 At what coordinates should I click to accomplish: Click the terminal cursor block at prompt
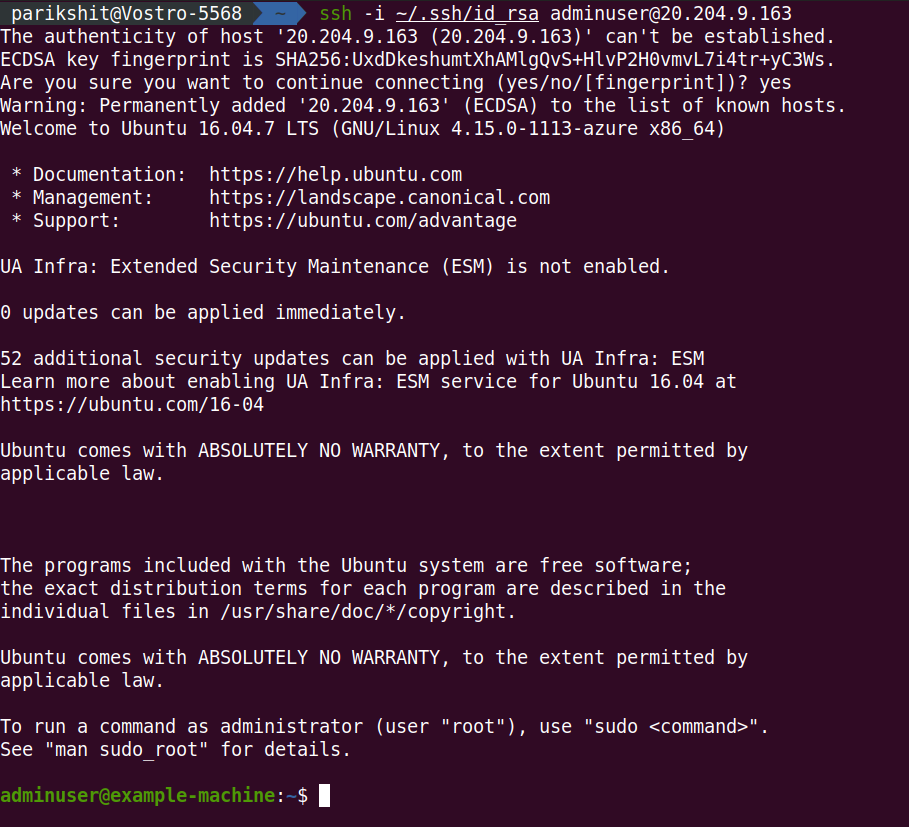coord(325,795)
